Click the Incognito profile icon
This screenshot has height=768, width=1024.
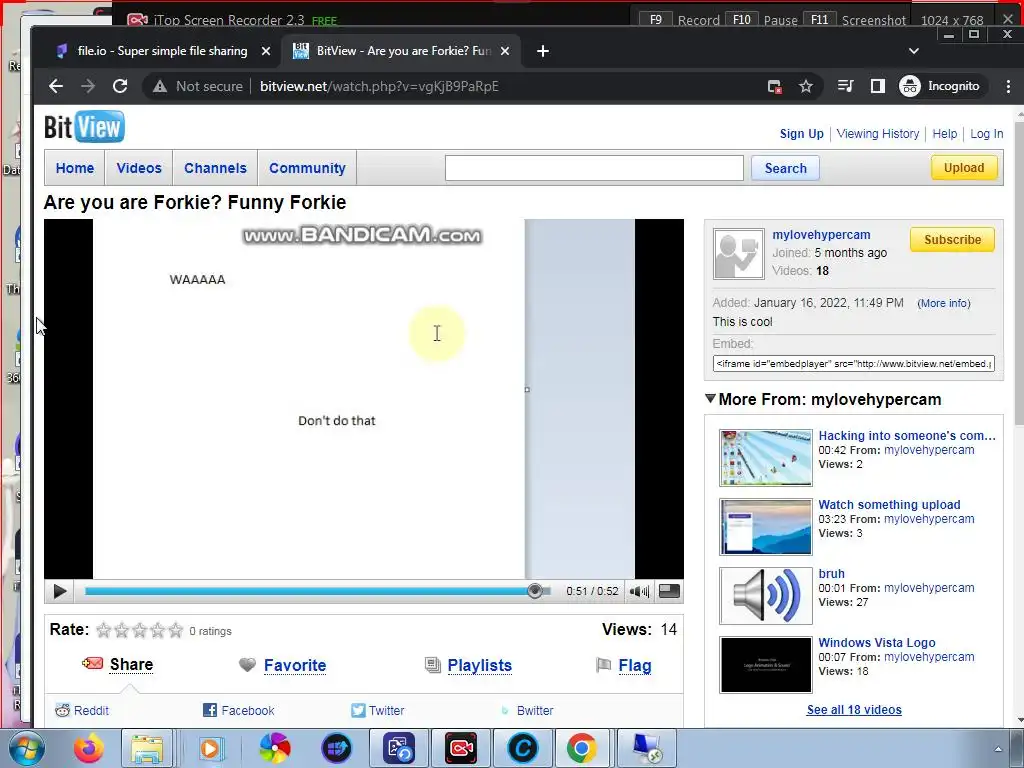tap(910, 86)
